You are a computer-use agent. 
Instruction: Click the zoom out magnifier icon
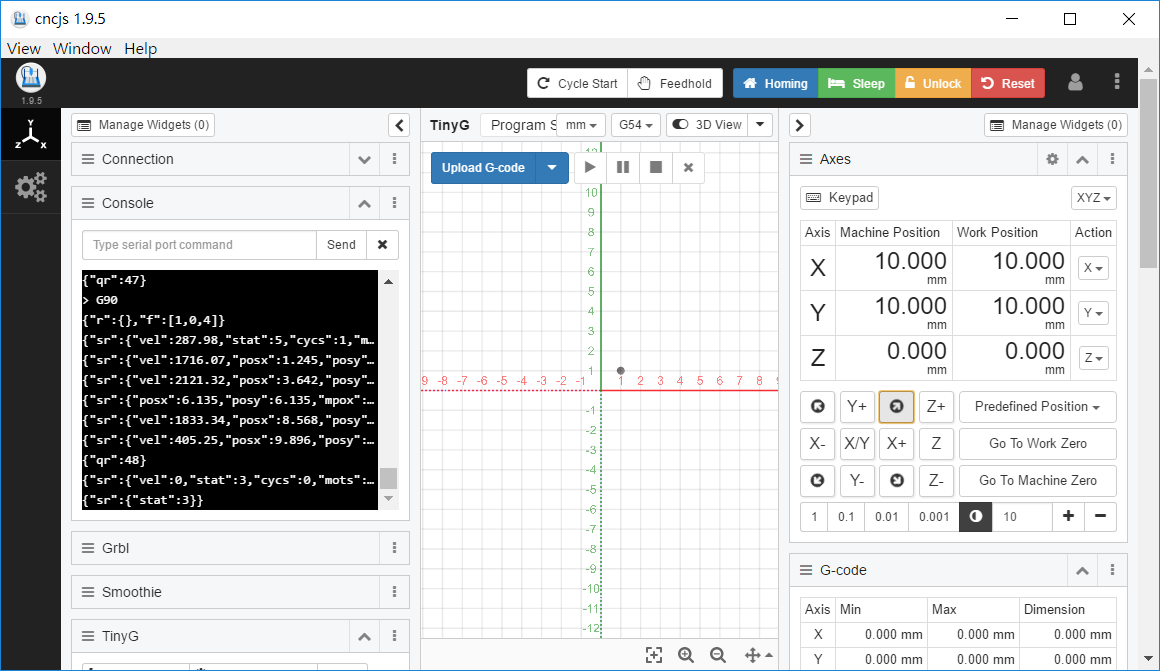click(x=718, y=655)
